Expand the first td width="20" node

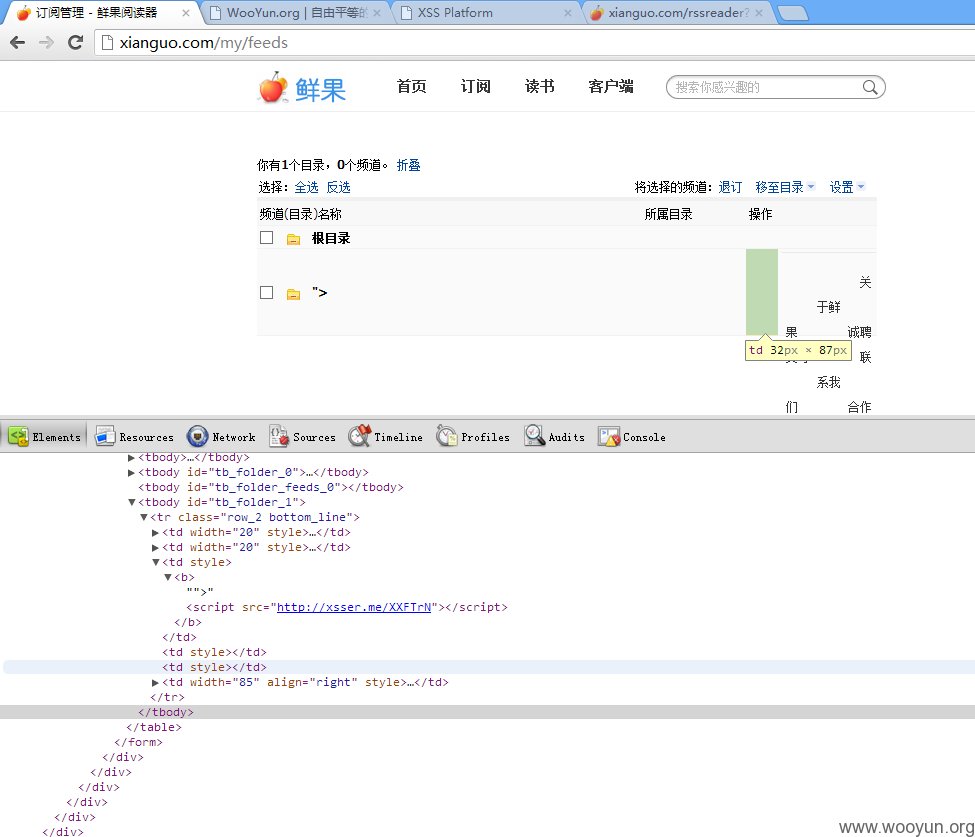click(155, 532)
